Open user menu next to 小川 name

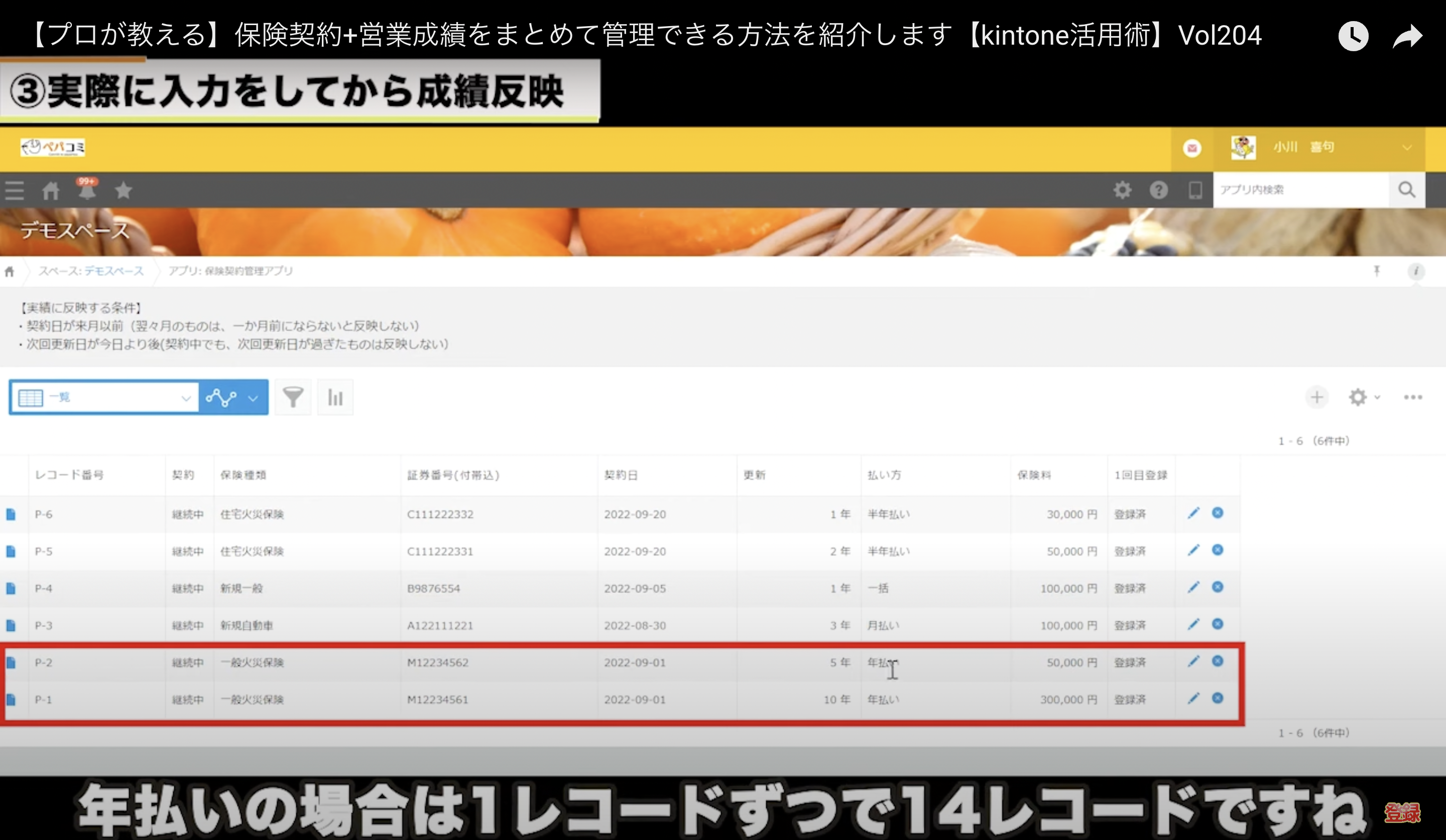point(1406,148)
